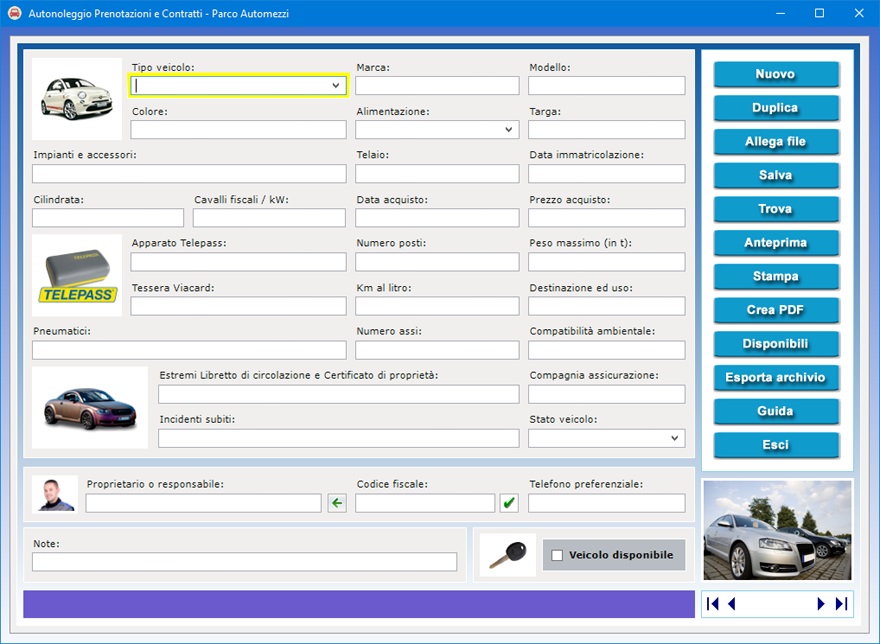
Task: Open the Anteprima print preview
Action: pos(776,243)
